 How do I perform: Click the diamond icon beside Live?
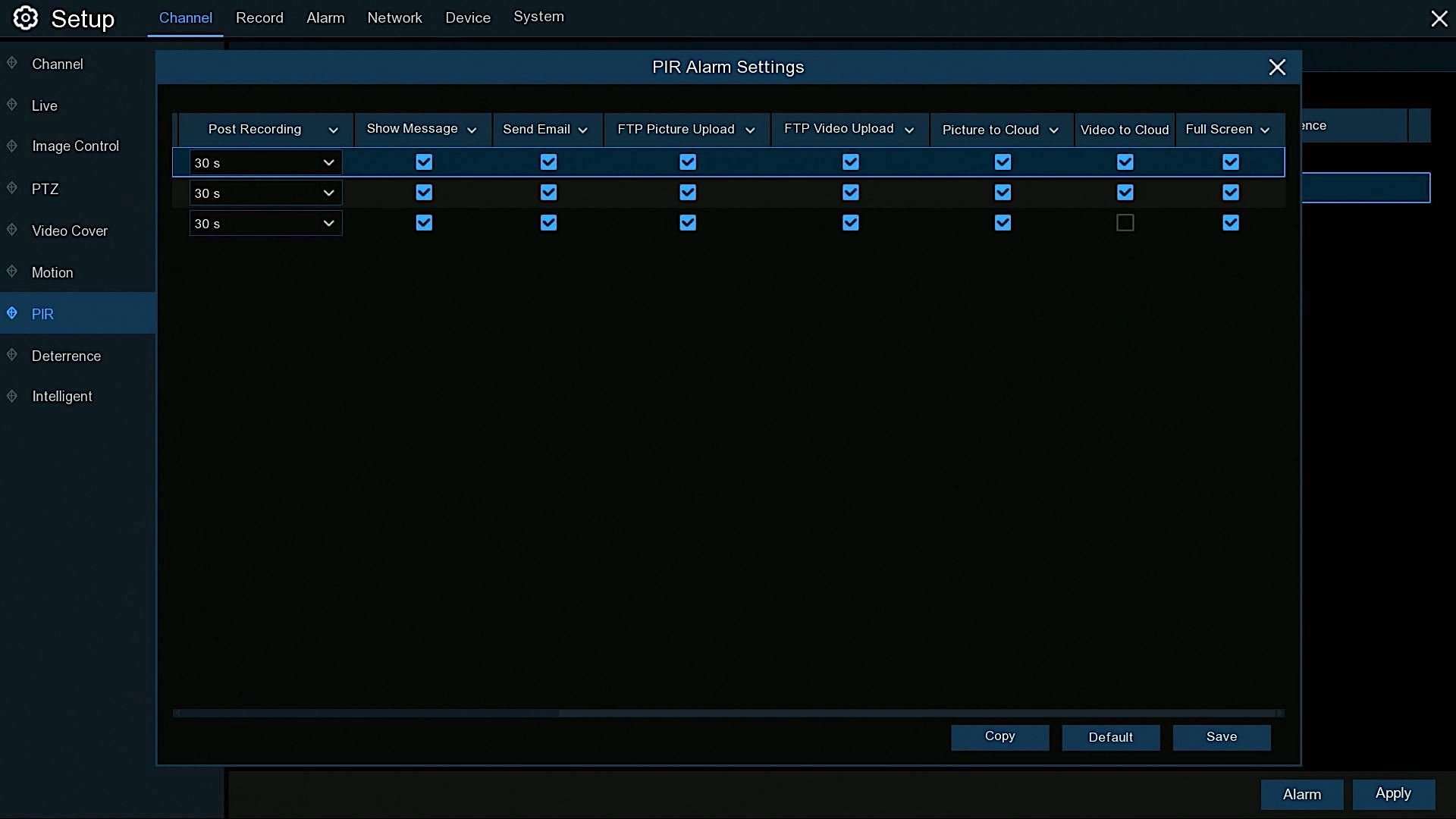click(x=12, y=105)
